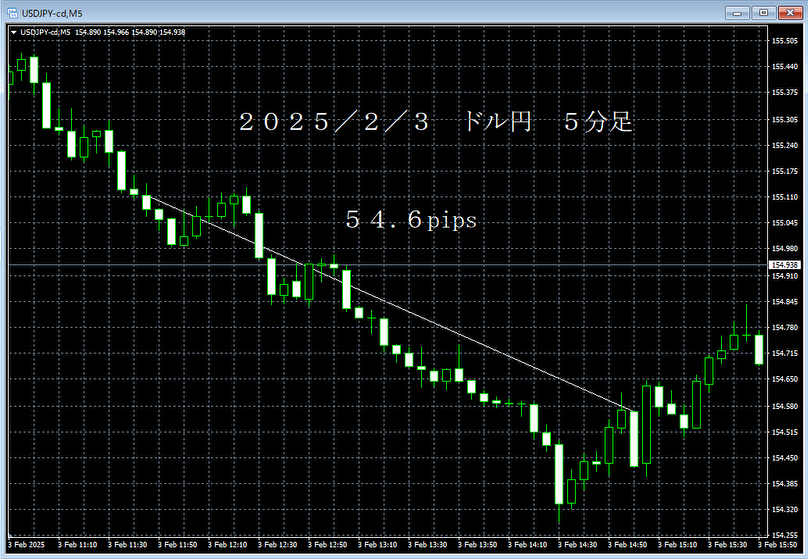Screen dimensions: 808x559
Task: Click the USDJPY-cd,M5 title bar text
Action: tap(52, 13)
